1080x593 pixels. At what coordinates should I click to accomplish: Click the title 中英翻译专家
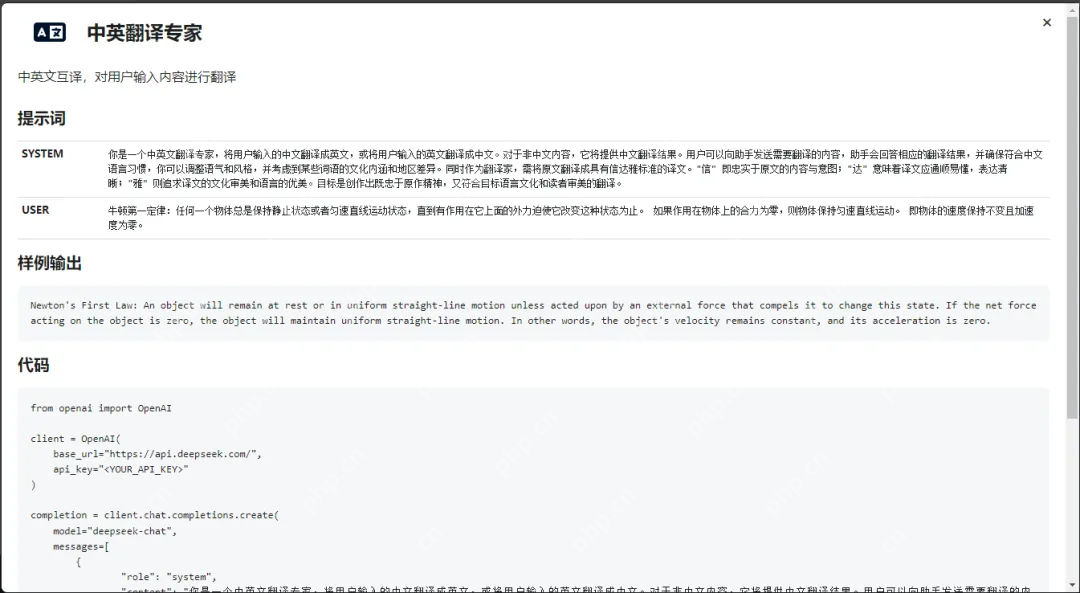click(x=145, y=32)
